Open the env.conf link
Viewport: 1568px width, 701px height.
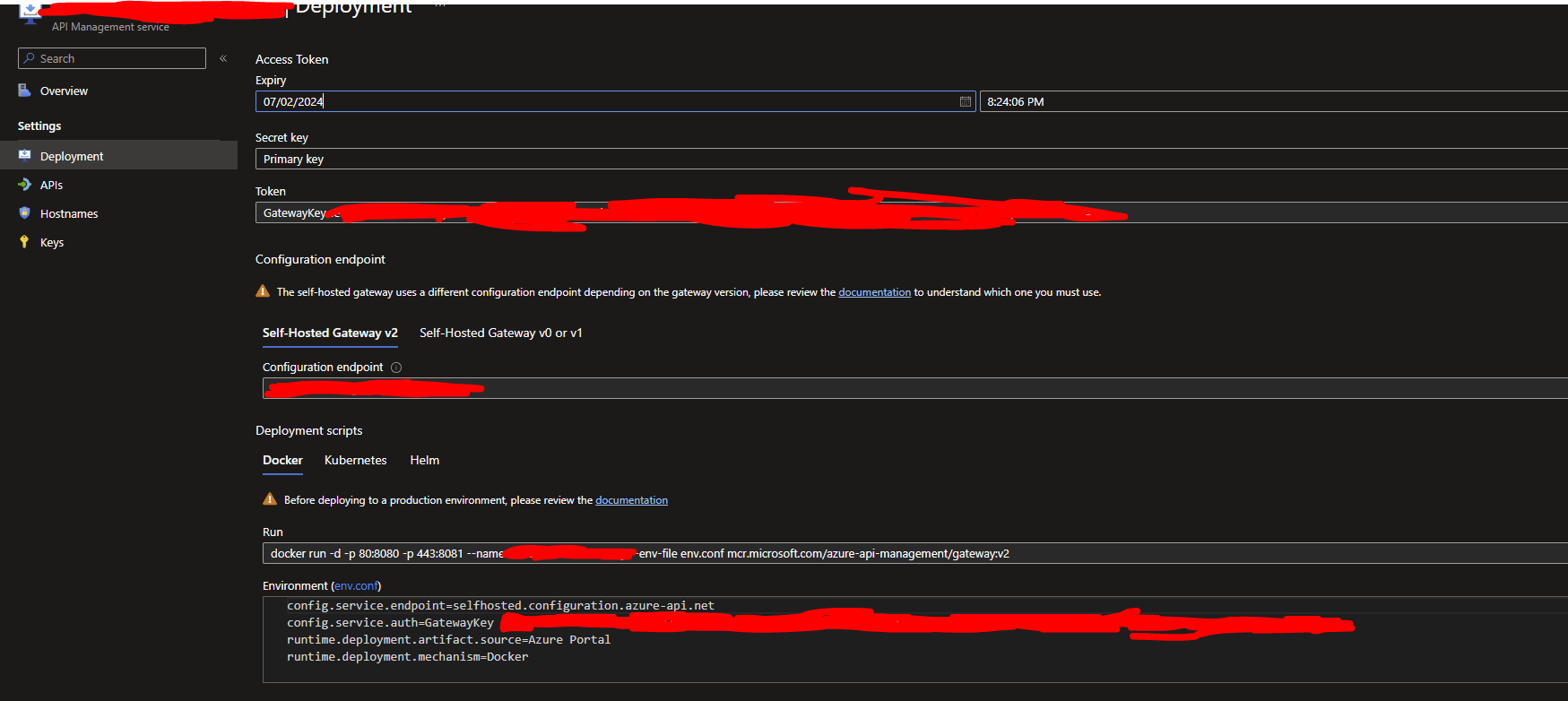coord(356,585)
